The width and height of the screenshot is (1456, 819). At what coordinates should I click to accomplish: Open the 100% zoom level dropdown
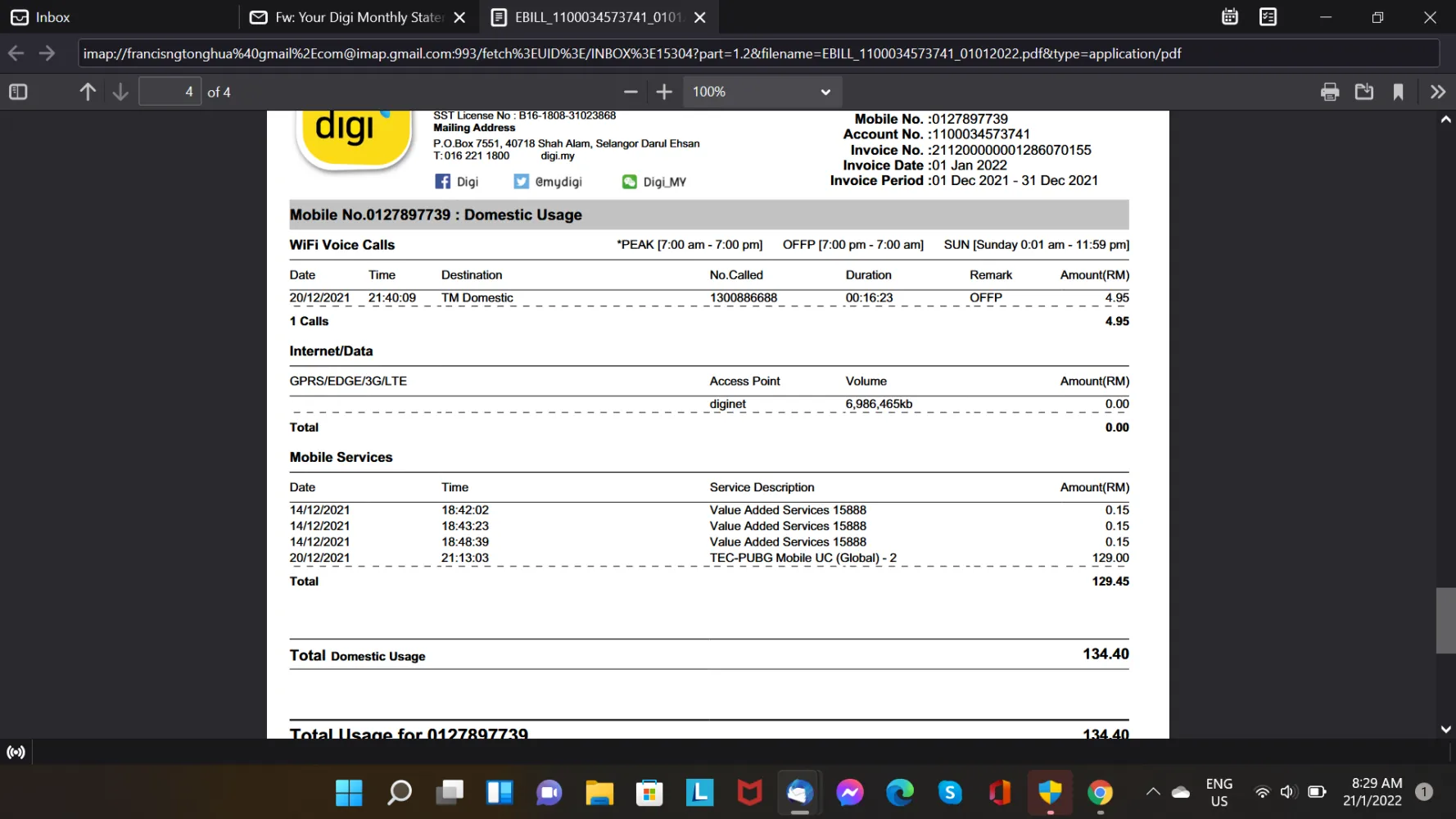click(x=762, y=92)
